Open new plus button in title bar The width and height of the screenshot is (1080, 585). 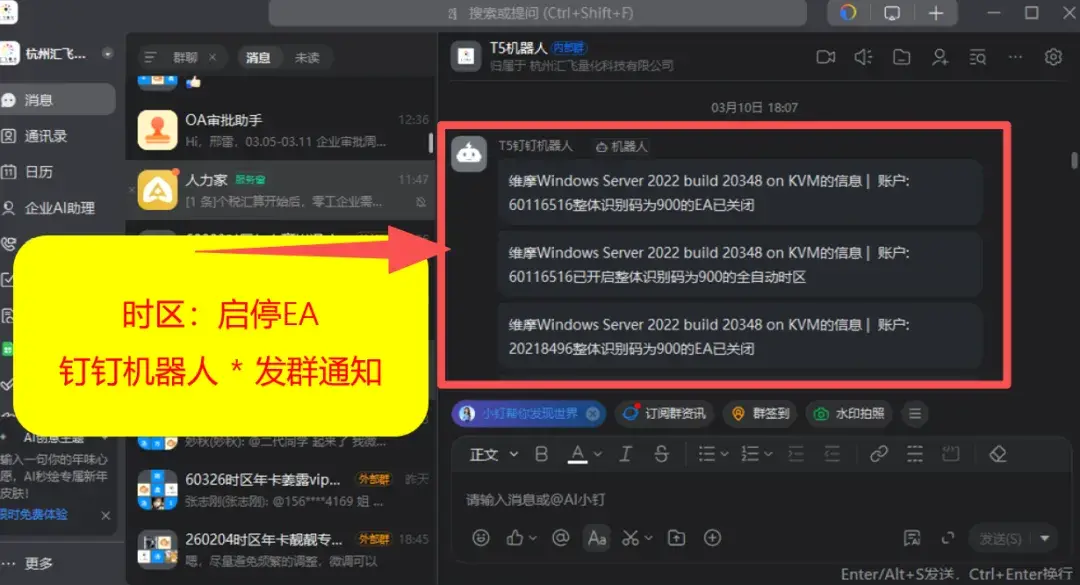(x=936, y=13)
